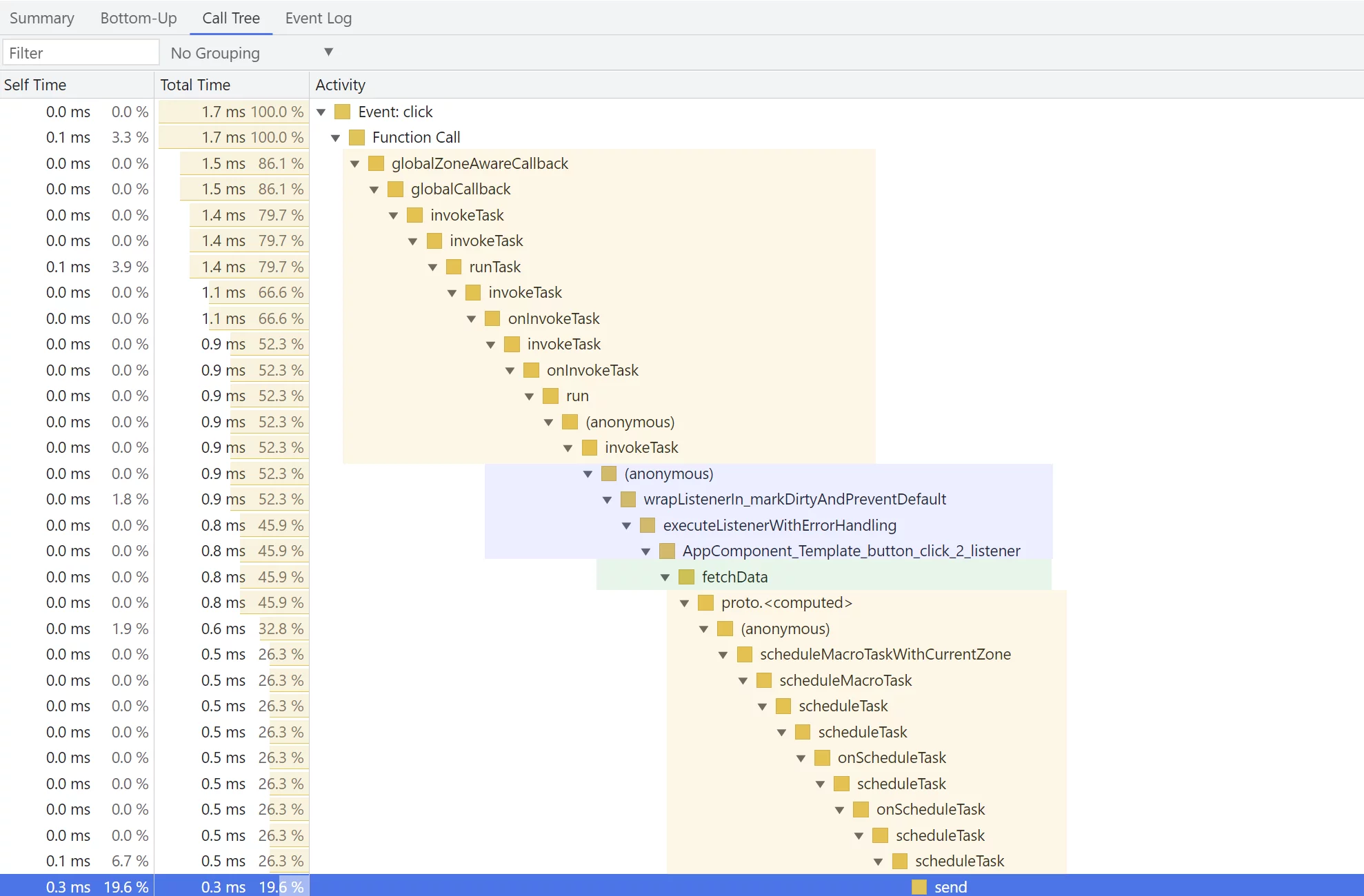Sort by Activity column header

[x=836, y=85]
